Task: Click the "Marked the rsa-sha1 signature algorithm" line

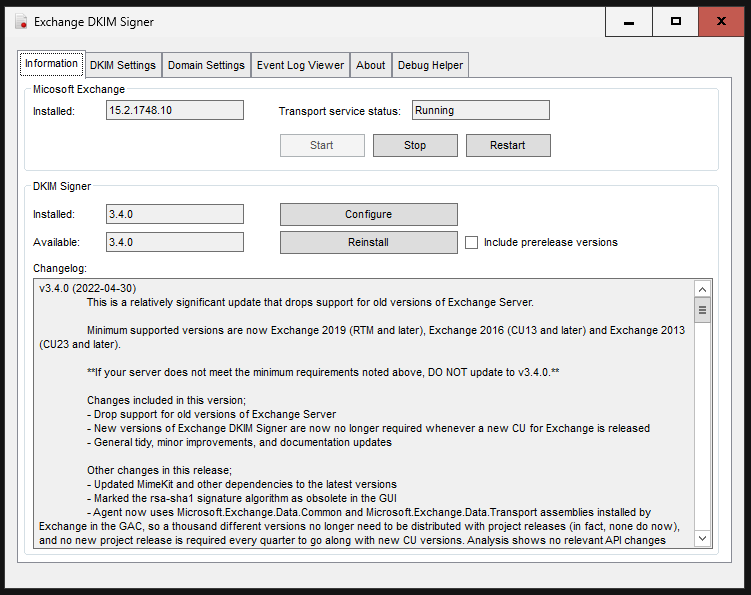Action: (x=242, y=498)
